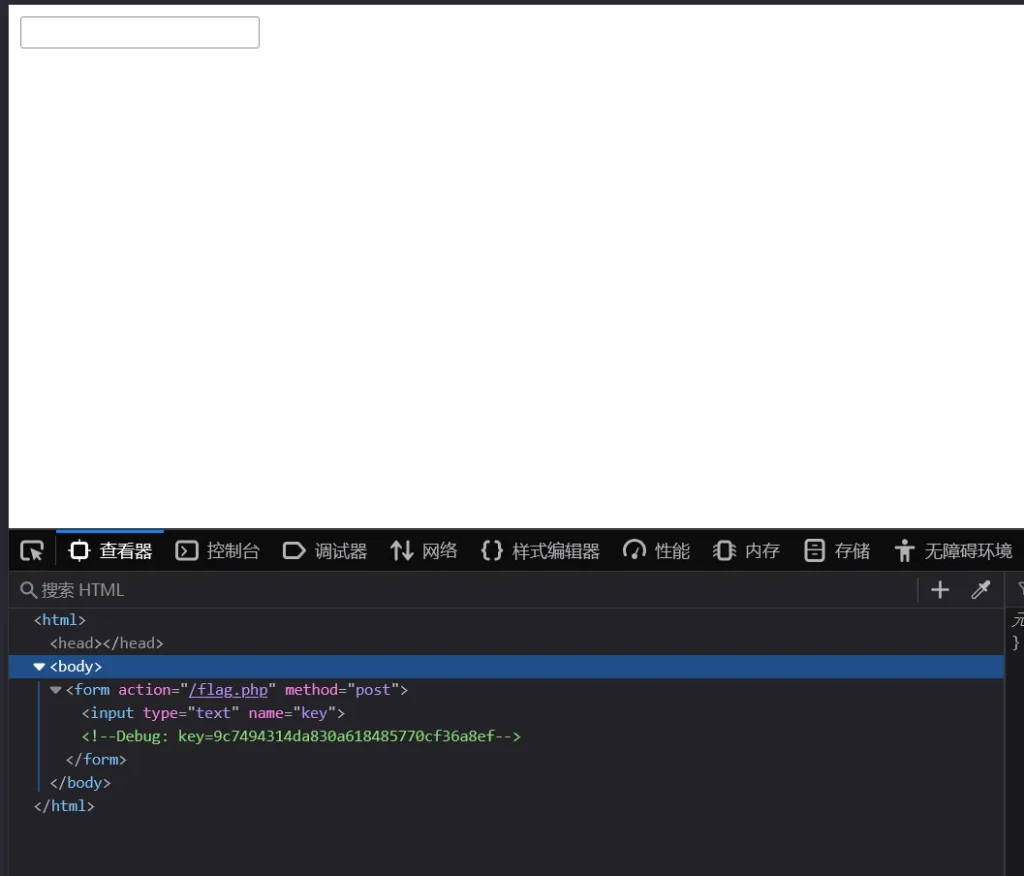Image resolution: width=1024 pixels, height=876 pixels.
Task: Click the magnifier icon in the HTML search
Action: click(x=28, y=590)
